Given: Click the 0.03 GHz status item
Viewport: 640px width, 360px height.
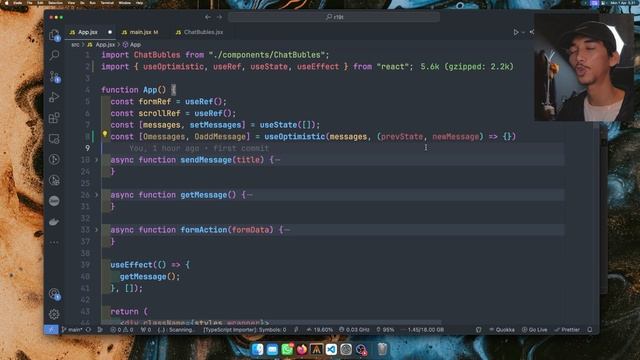Looking at the screenshot, I should [354, 330].
